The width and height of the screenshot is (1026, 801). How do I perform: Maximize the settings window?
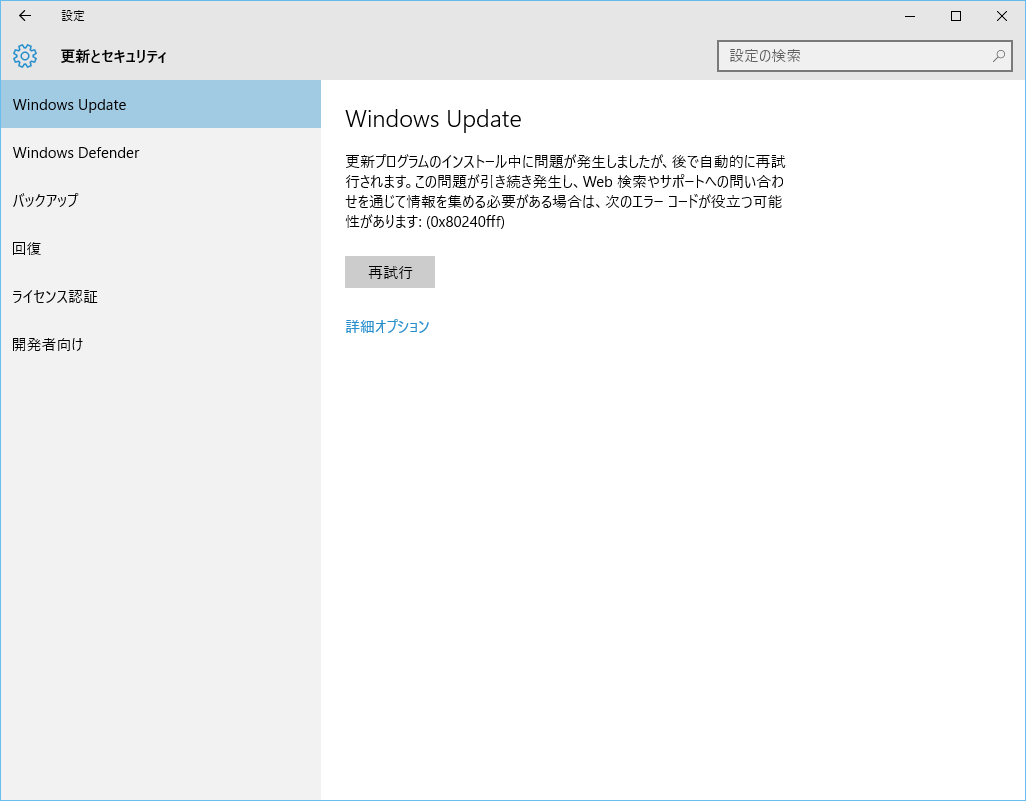956,16
